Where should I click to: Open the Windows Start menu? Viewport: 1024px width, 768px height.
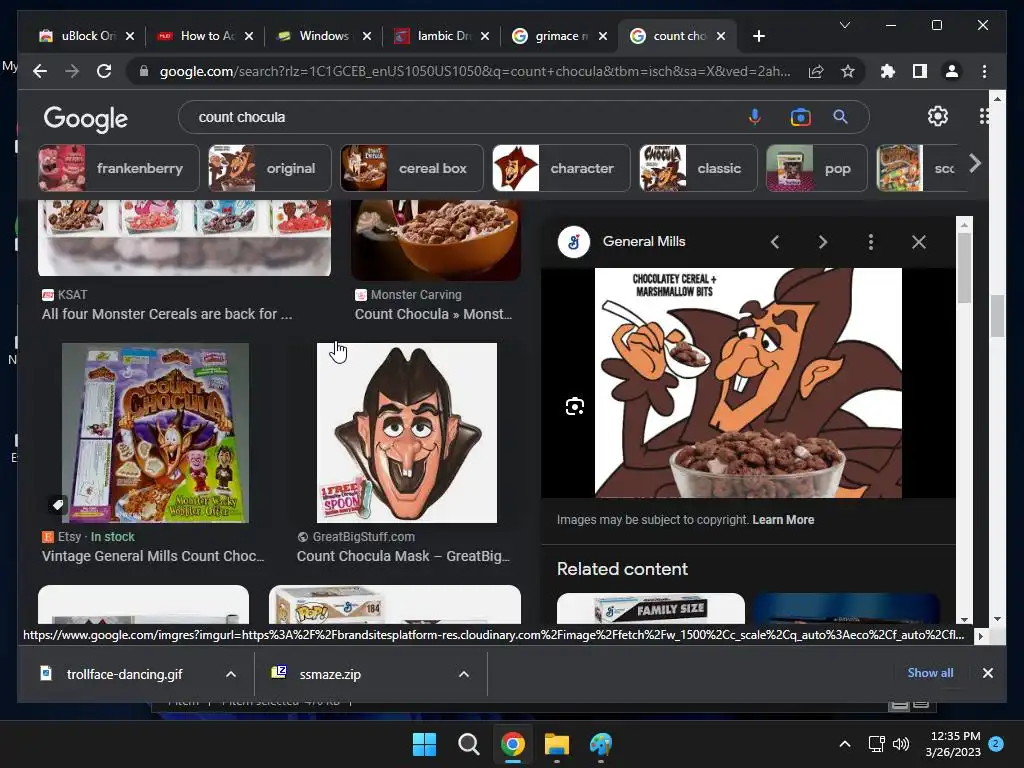[424, 744]
